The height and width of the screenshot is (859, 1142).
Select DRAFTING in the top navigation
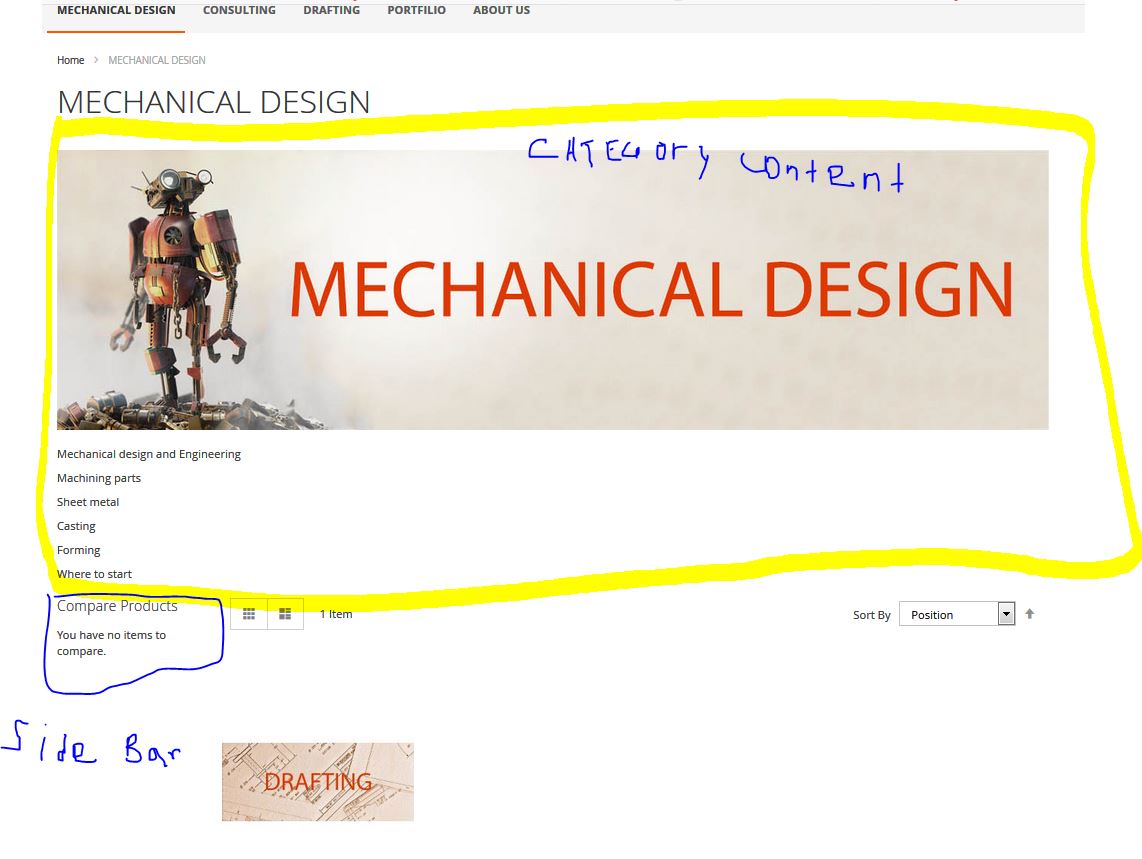pos(331,10)
